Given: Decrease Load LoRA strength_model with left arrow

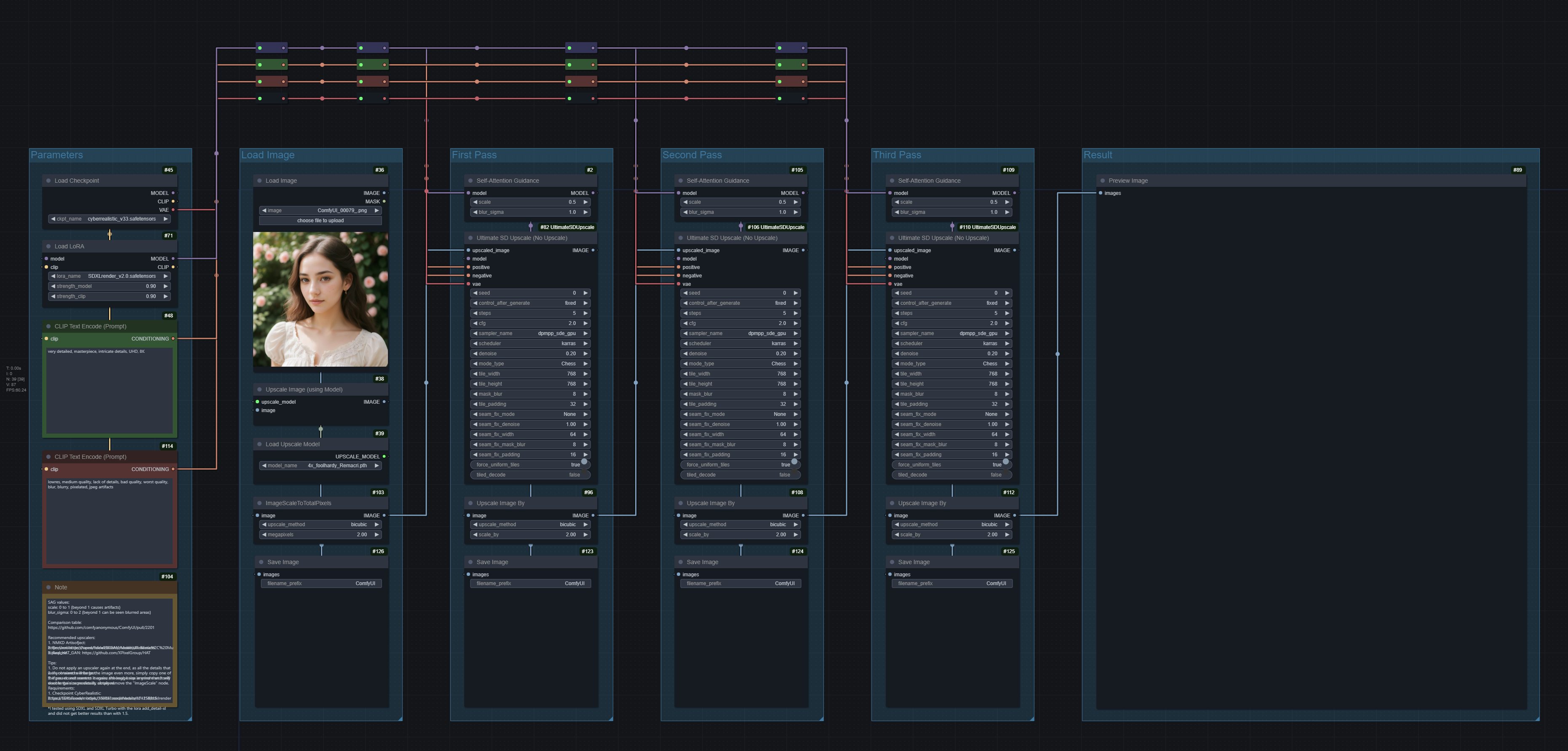Looking at the screenshot, I should click(53, 286).
